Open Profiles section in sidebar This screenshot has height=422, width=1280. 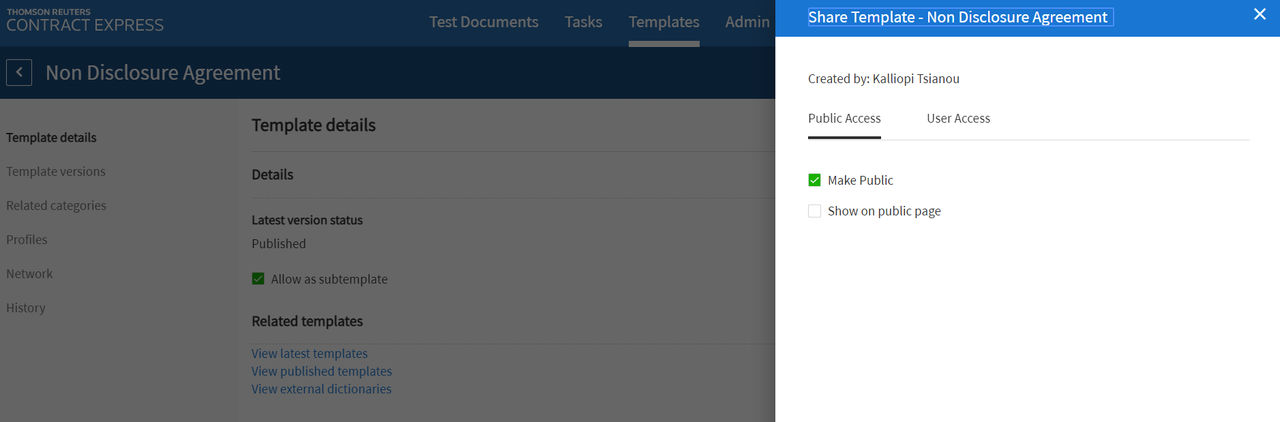[27, 240]
